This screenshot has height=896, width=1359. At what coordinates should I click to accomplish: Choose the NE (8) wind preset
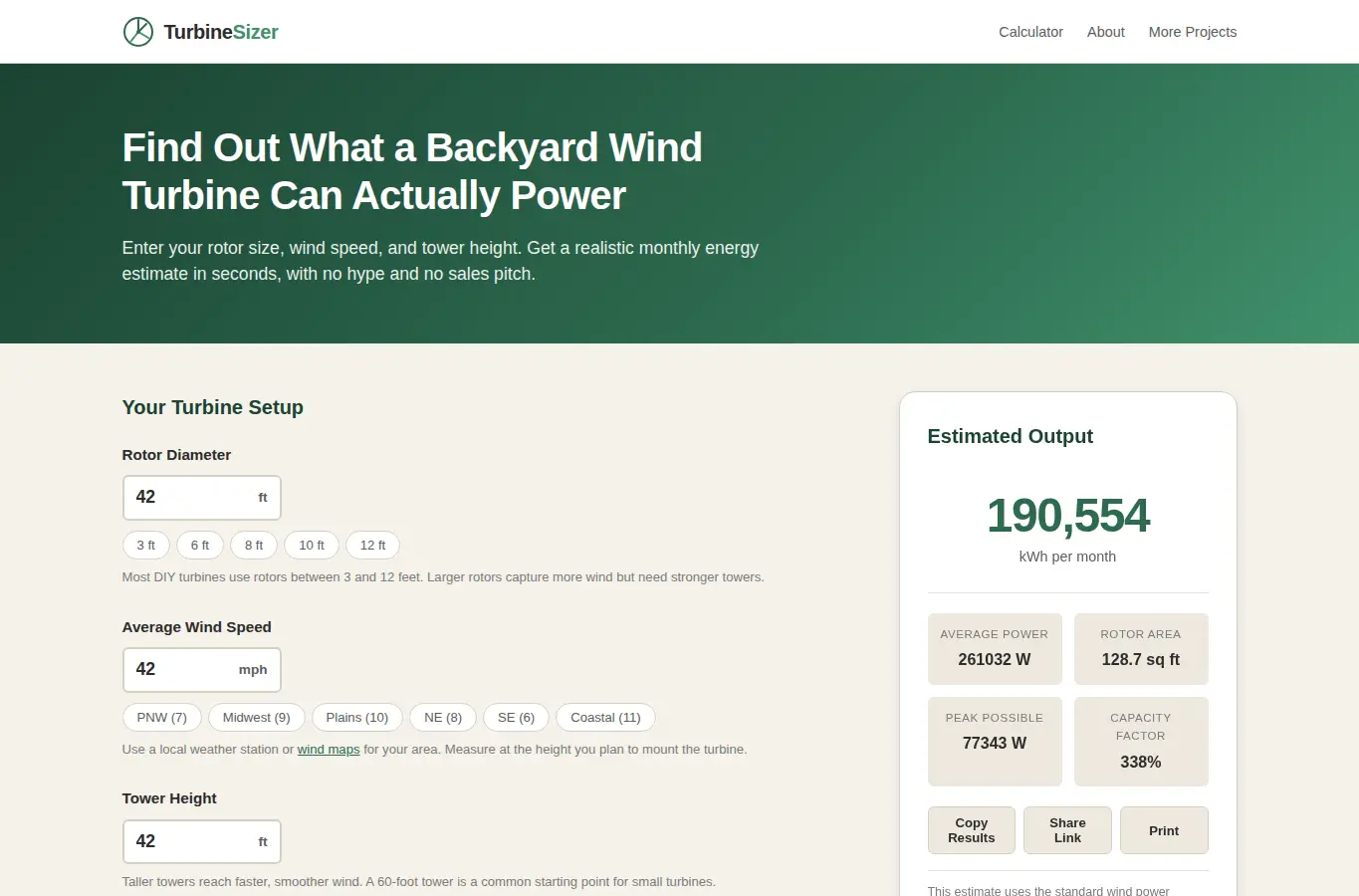443,718
